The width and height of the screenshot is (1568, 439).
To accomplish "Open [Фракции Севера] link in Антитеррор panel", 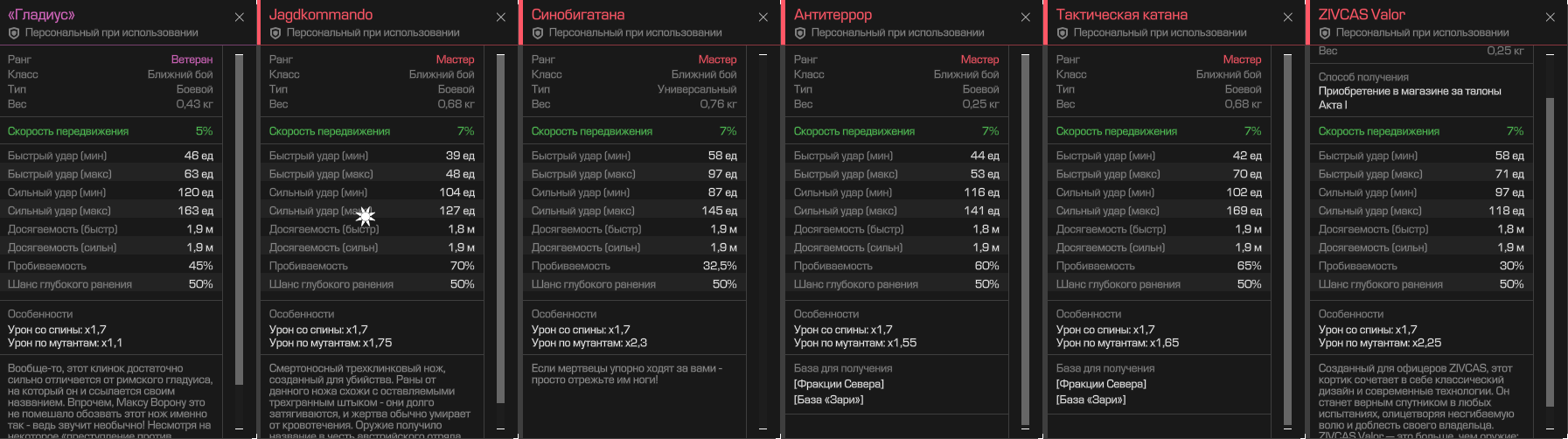I will tap(839, 384).
